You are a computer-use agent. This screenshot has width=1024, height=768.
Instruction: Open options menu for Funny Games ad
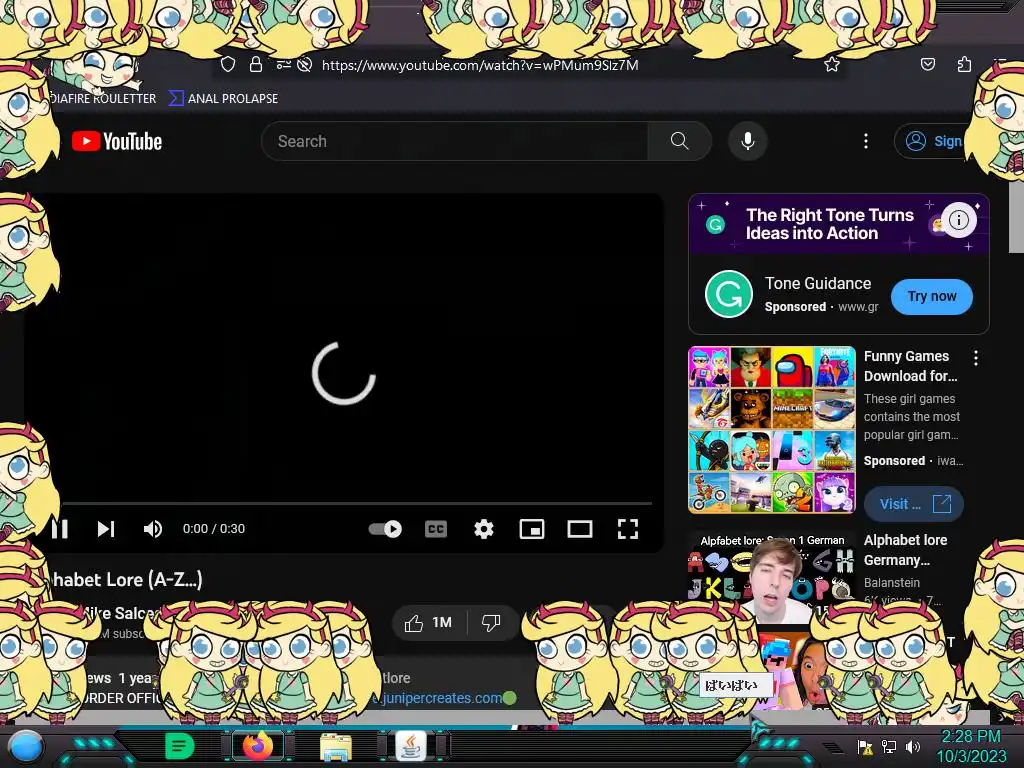(x=976, y=358)
